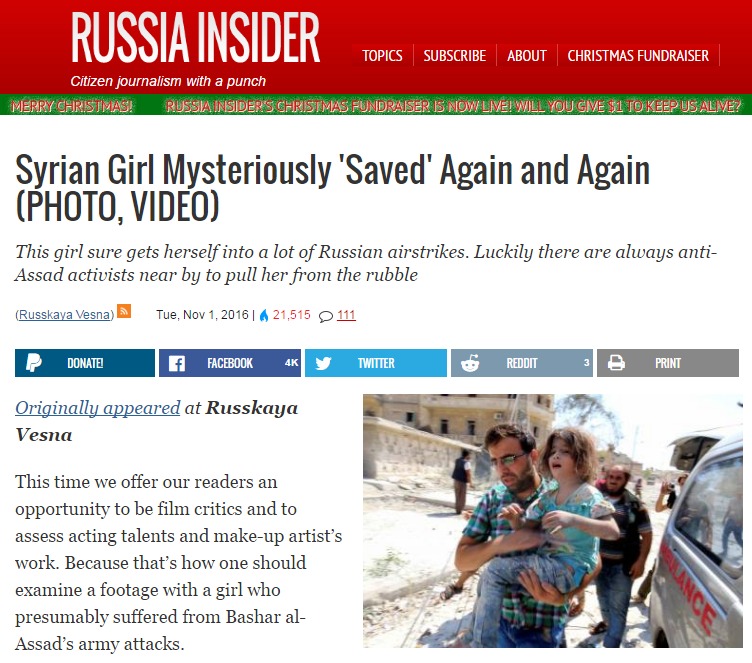Click the PayPal logo on Donate button
Screen dimensions: 752x663
click(34, 363)
